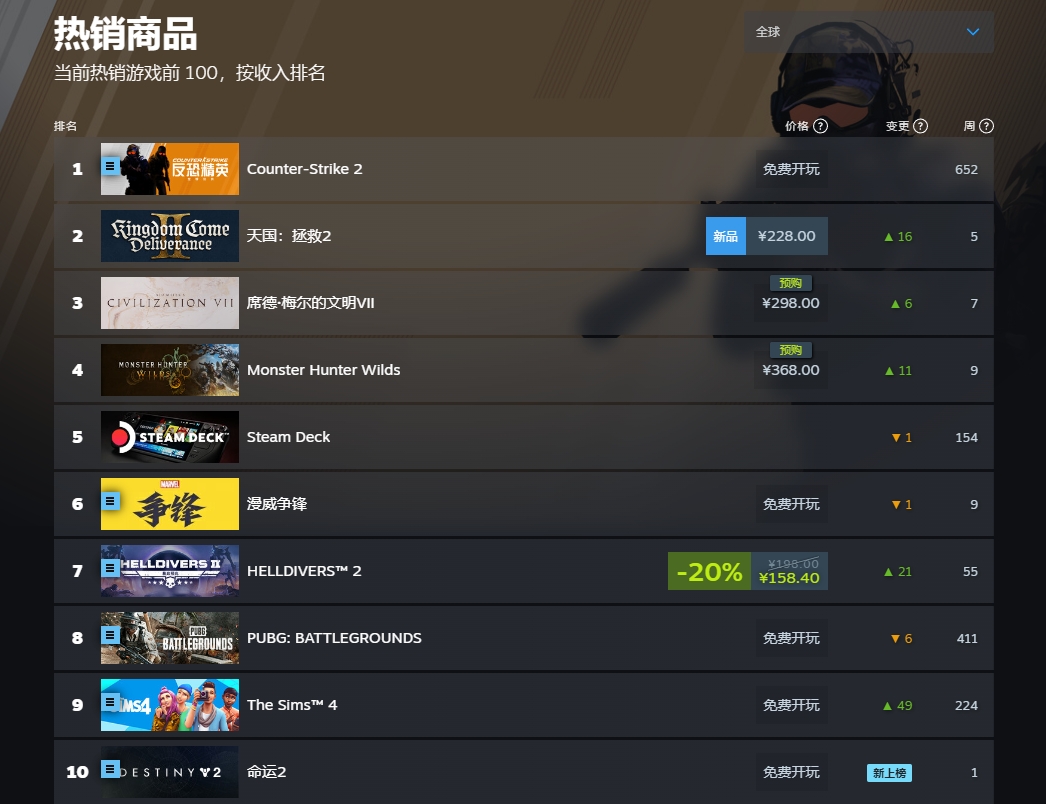Screen dimensions: 1046x804
Task: Click list icon on 漫威争锋 thumbnail
Action: point(111,501)
